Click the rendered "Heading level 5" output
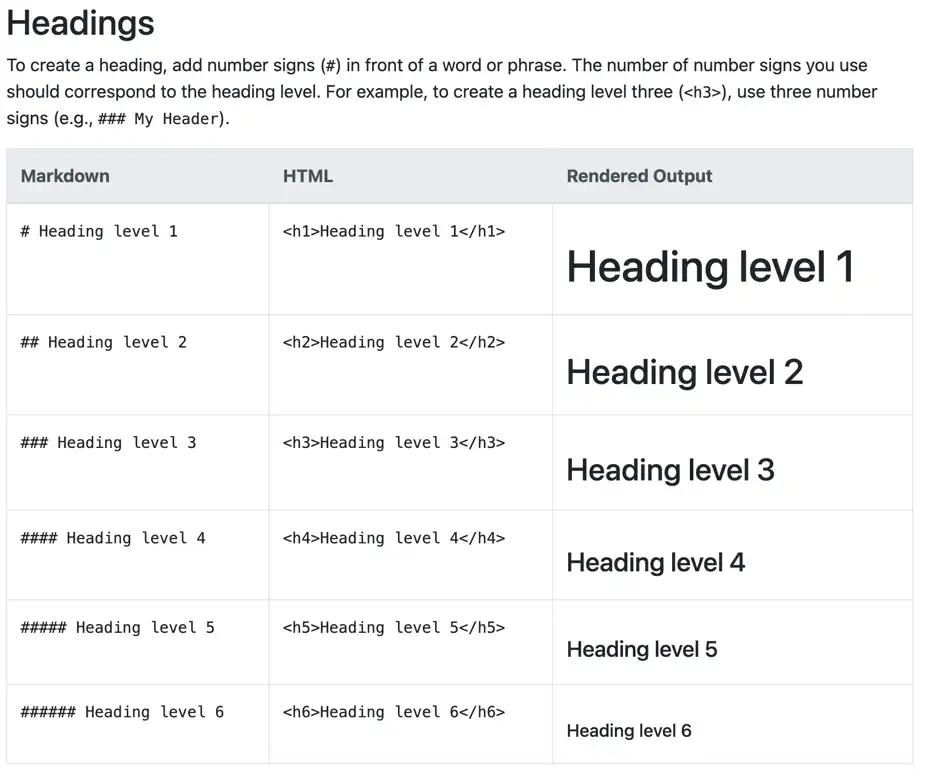 642,650
